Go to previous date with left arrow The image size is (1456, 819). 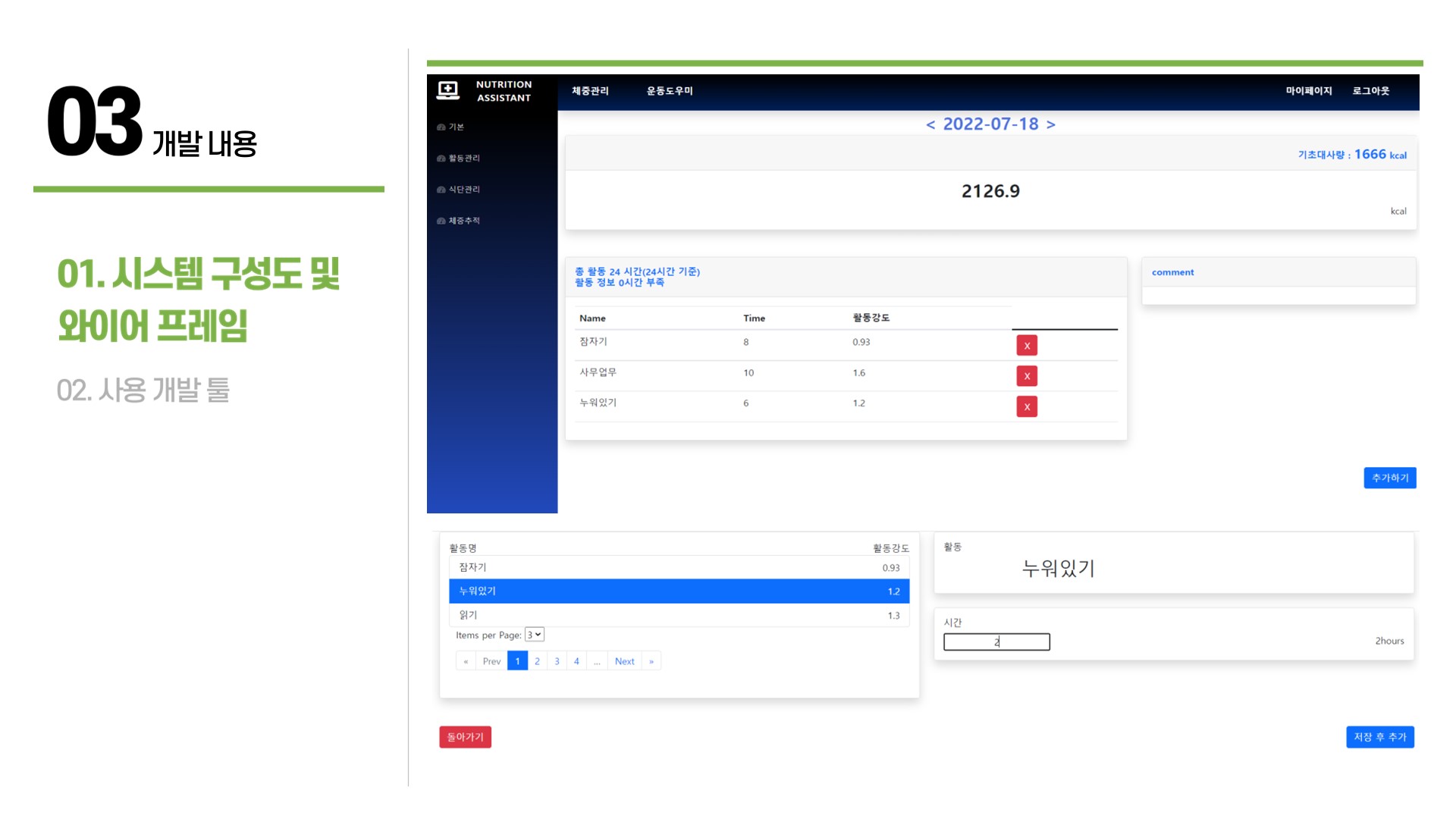930,124
